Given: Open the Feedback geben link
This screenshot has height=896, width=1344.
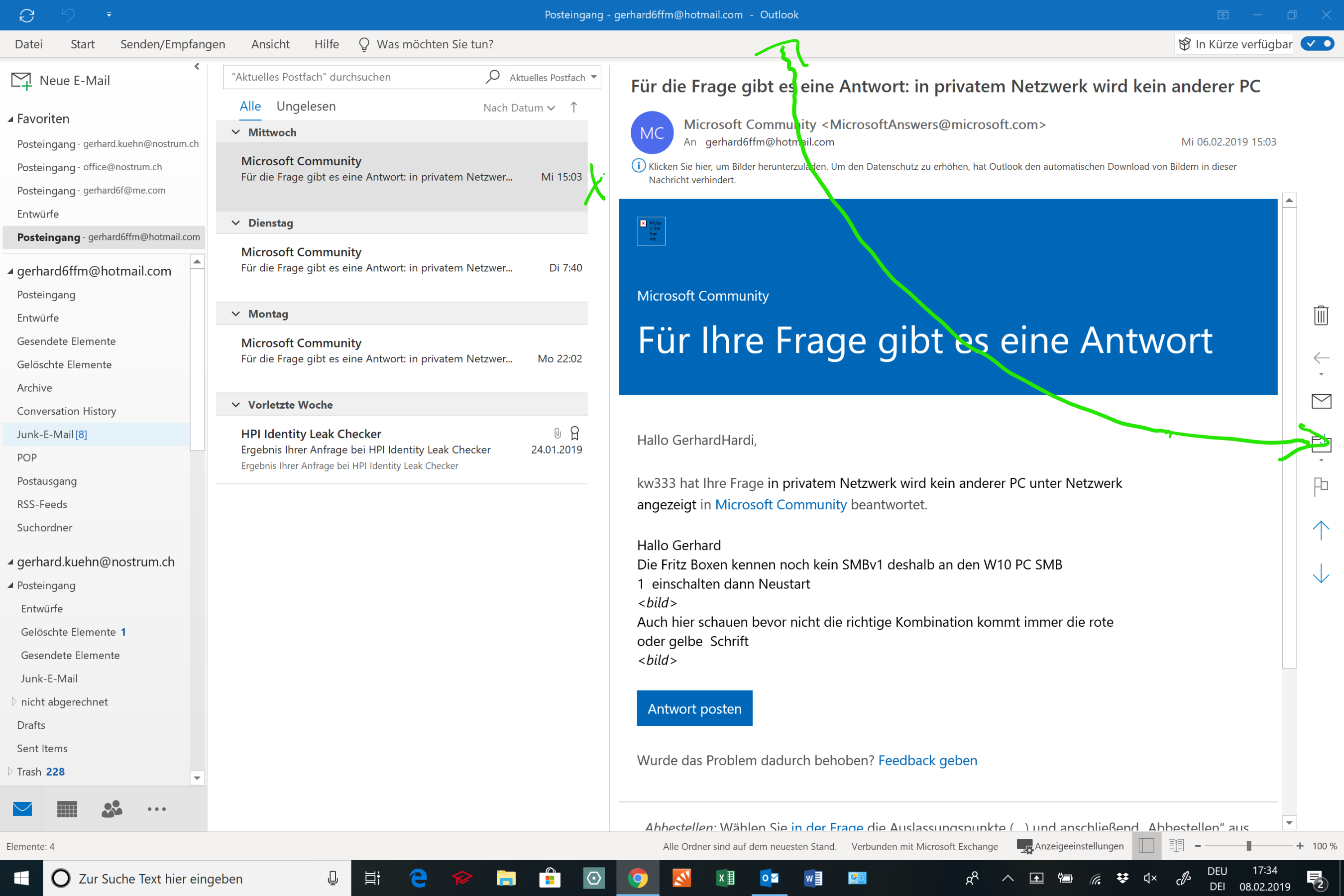Looking at the screenshot, I should pyautogui.click(x=927, y=761).
